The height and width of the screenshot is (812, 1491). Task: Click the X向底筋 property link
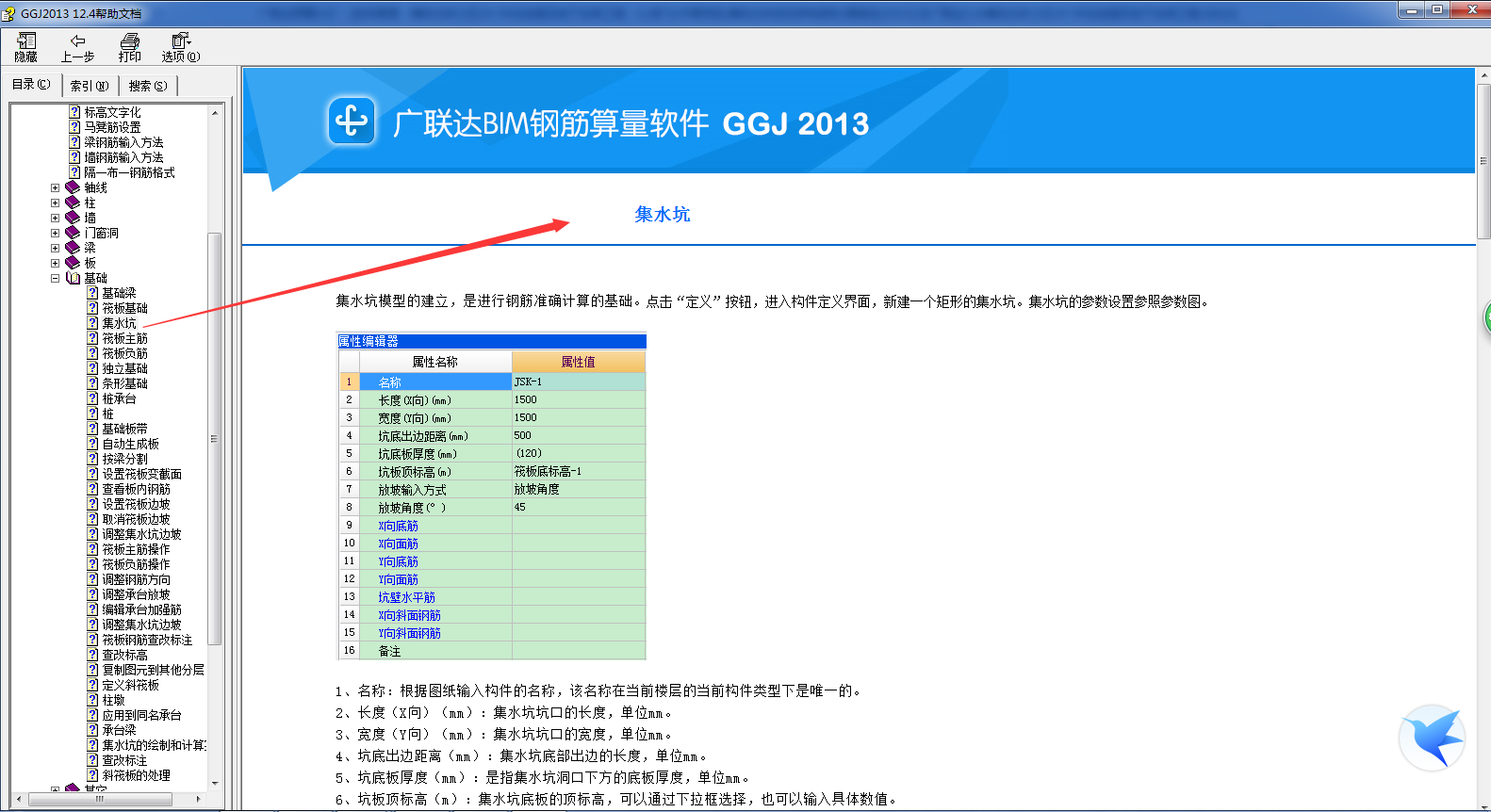398,526
